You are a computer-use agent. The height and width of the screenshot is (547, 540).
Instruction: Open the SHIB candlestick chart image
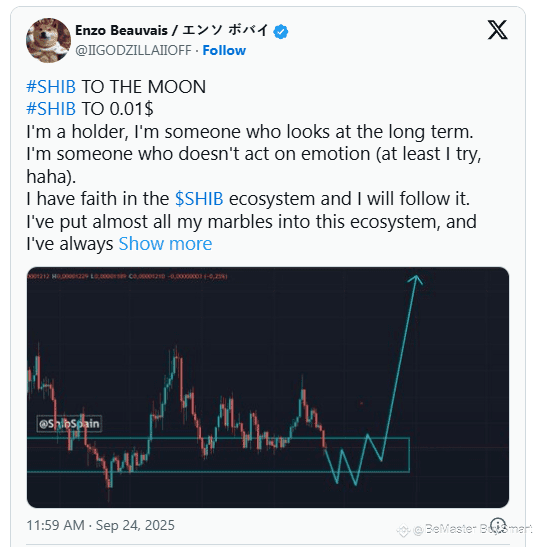coord(268,387)
